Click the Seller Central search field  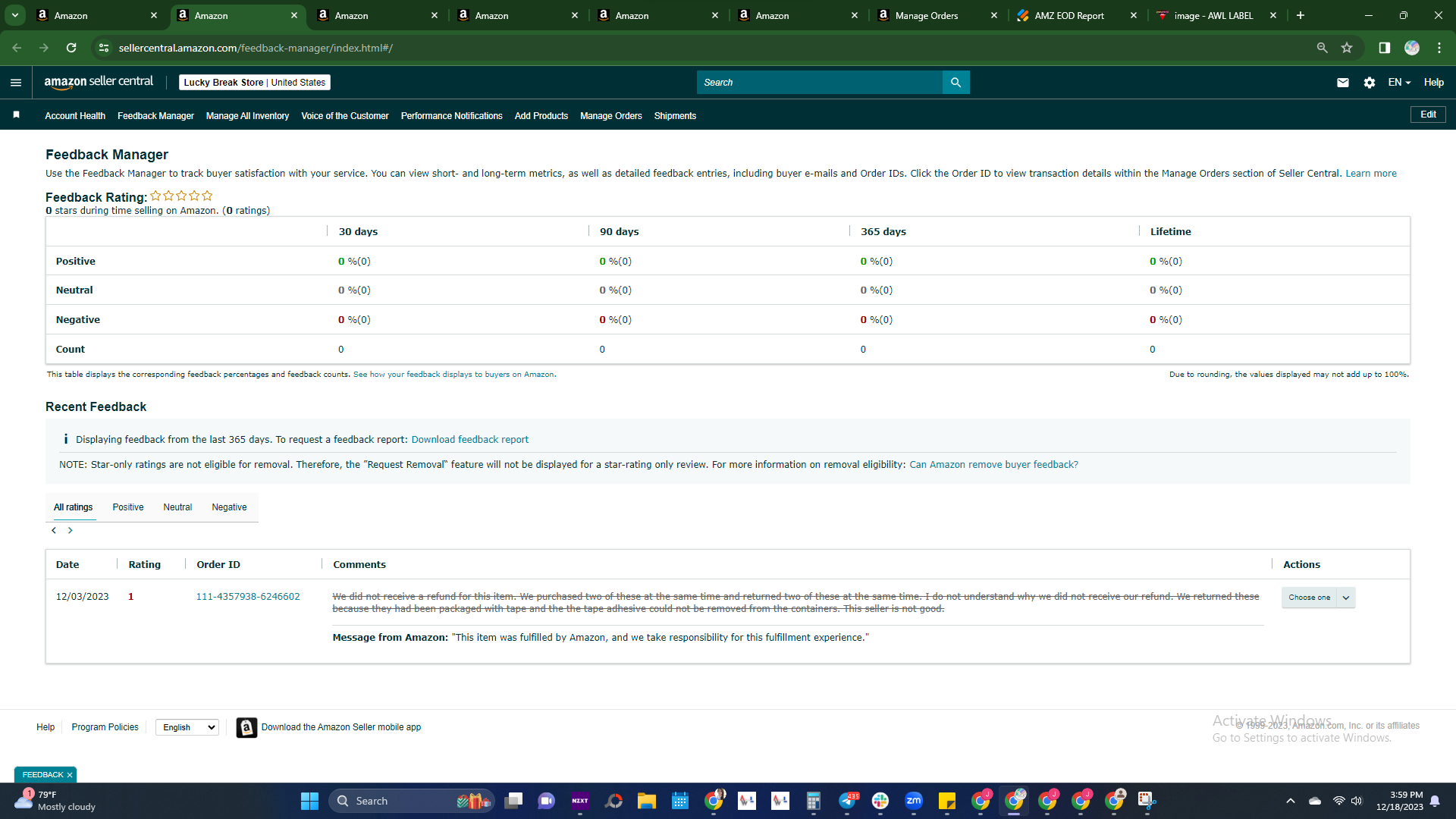point(819,83)
